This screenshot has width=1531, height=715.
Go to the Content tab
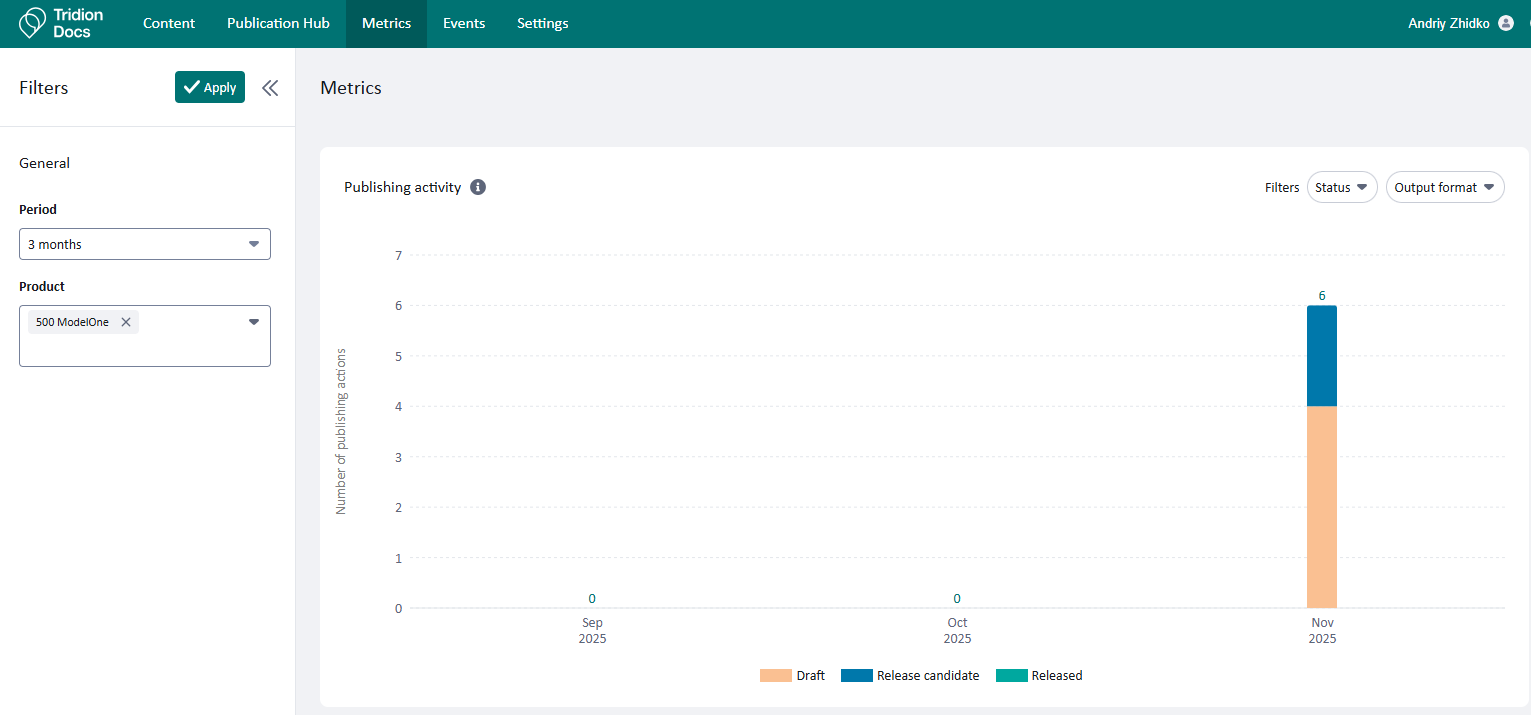(x=169, y=23)
